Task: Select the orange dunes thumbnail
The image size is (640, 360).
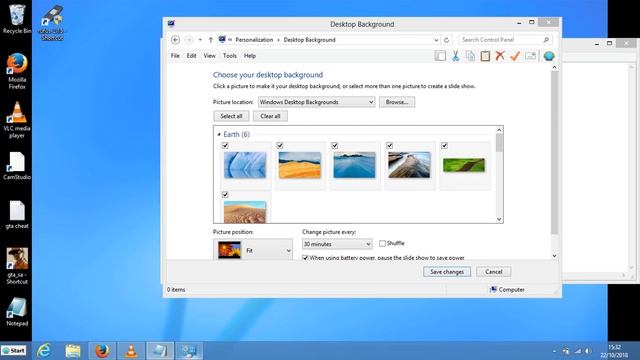Action: [300, 165]
